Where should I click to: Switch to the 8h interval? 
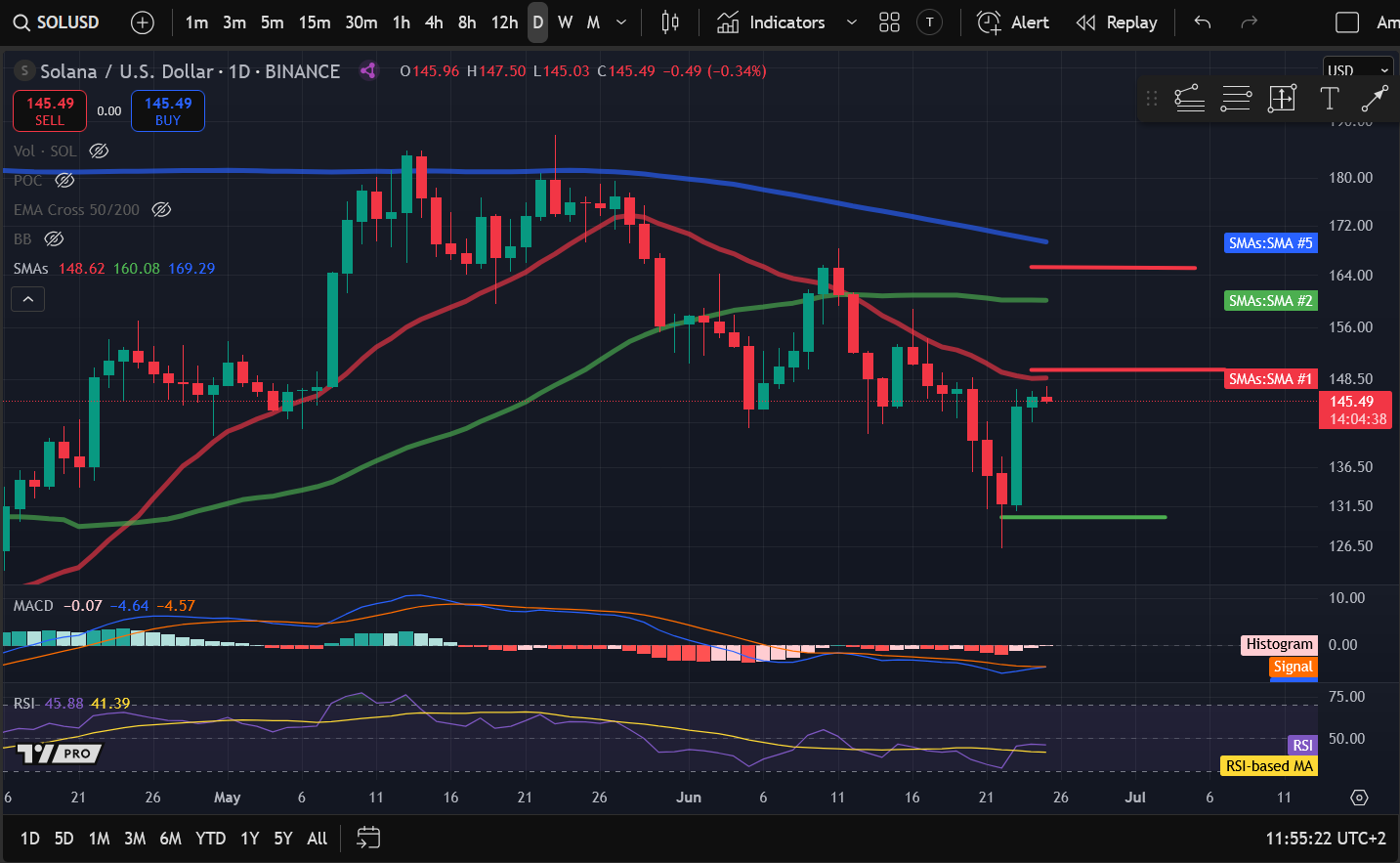[468, 22]
